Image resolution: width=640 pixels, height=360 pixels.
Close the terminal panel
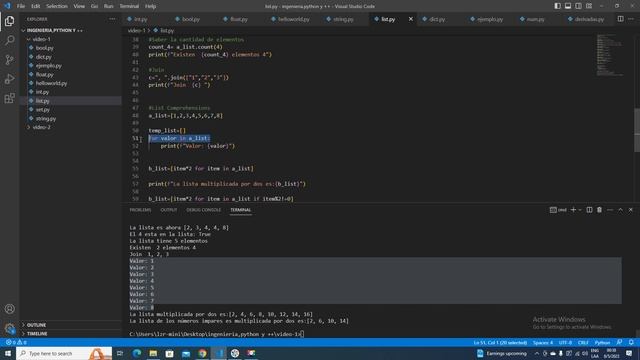click(x=631, y=210)
